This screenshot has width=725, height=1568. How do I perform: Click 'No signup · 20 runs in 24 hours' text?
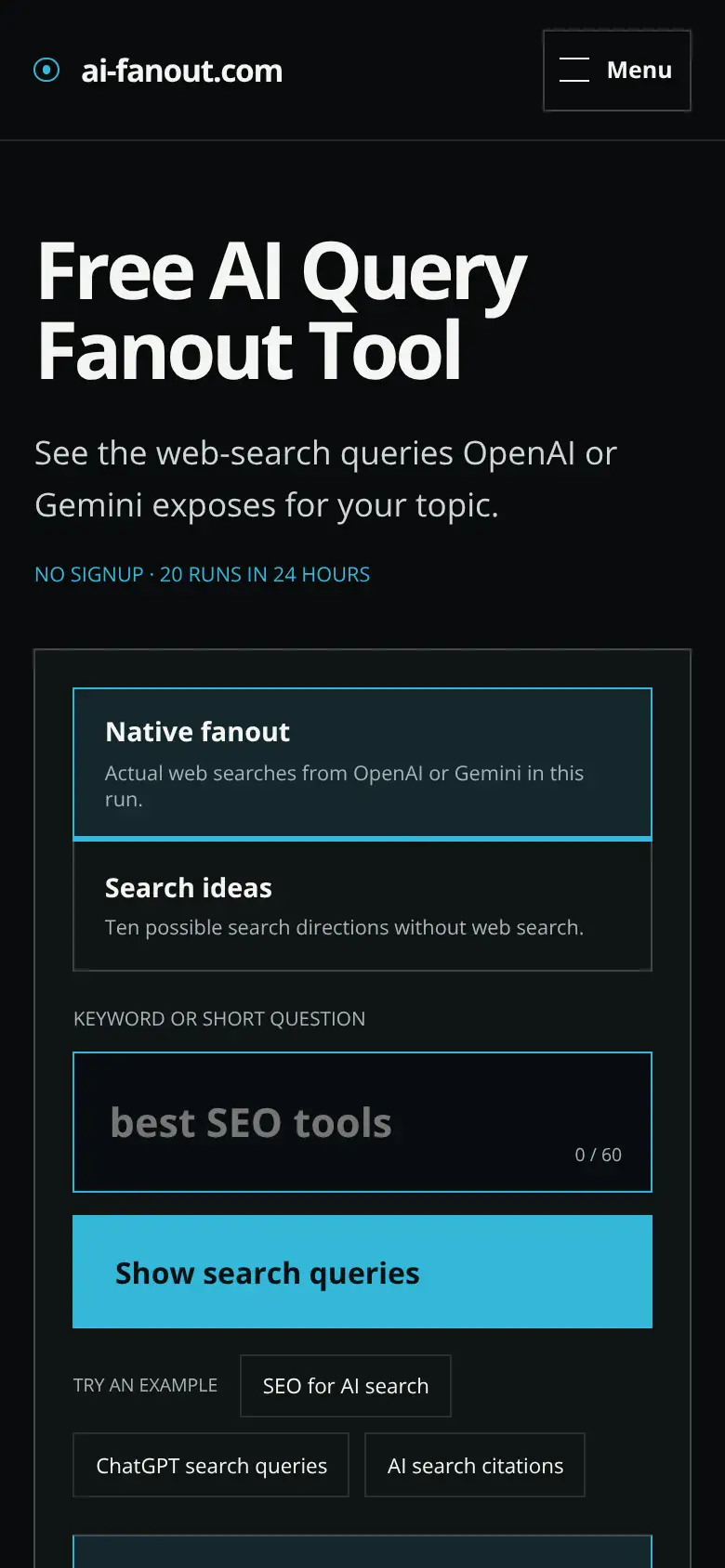pos(202,574)
